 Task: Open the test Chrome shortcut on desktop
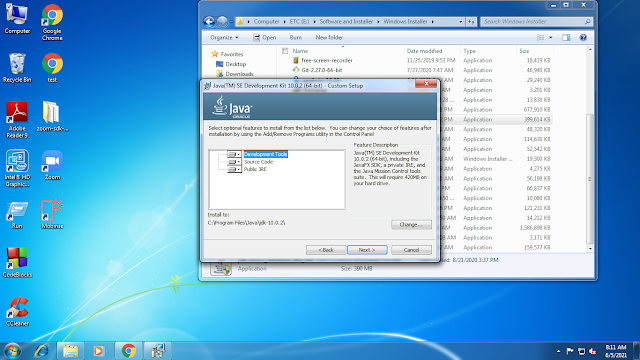[52, 68]
